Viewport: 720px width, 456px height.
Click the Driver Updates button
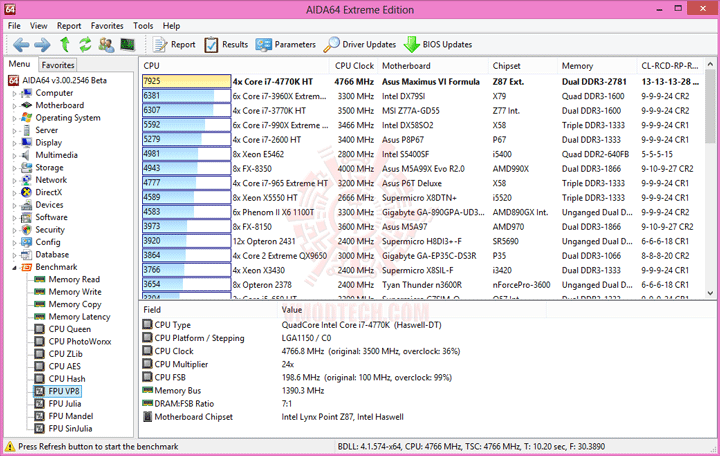point(360,45)
